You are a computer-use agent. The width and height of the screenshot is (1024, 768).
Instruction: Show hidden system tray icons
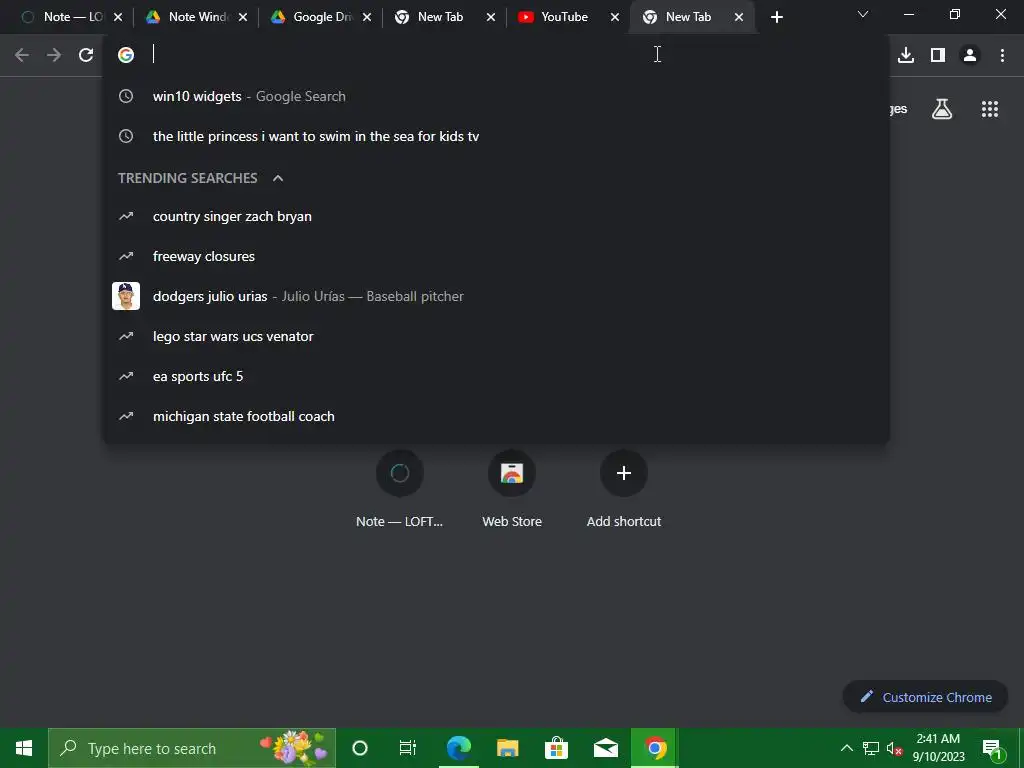click(x=846, y=748)
